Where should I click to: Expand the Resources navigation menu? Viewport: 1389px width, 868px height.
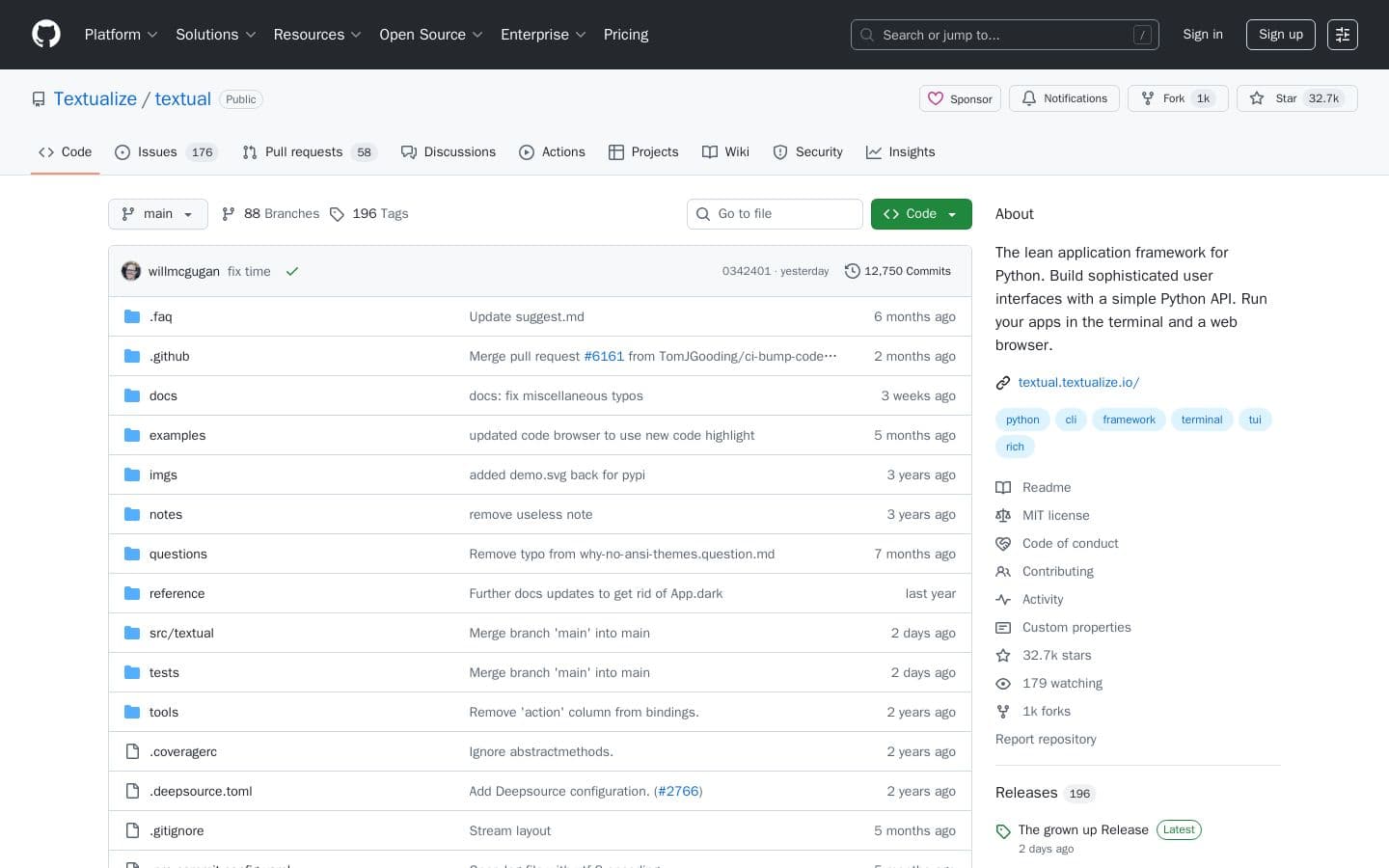pos(317,35)
